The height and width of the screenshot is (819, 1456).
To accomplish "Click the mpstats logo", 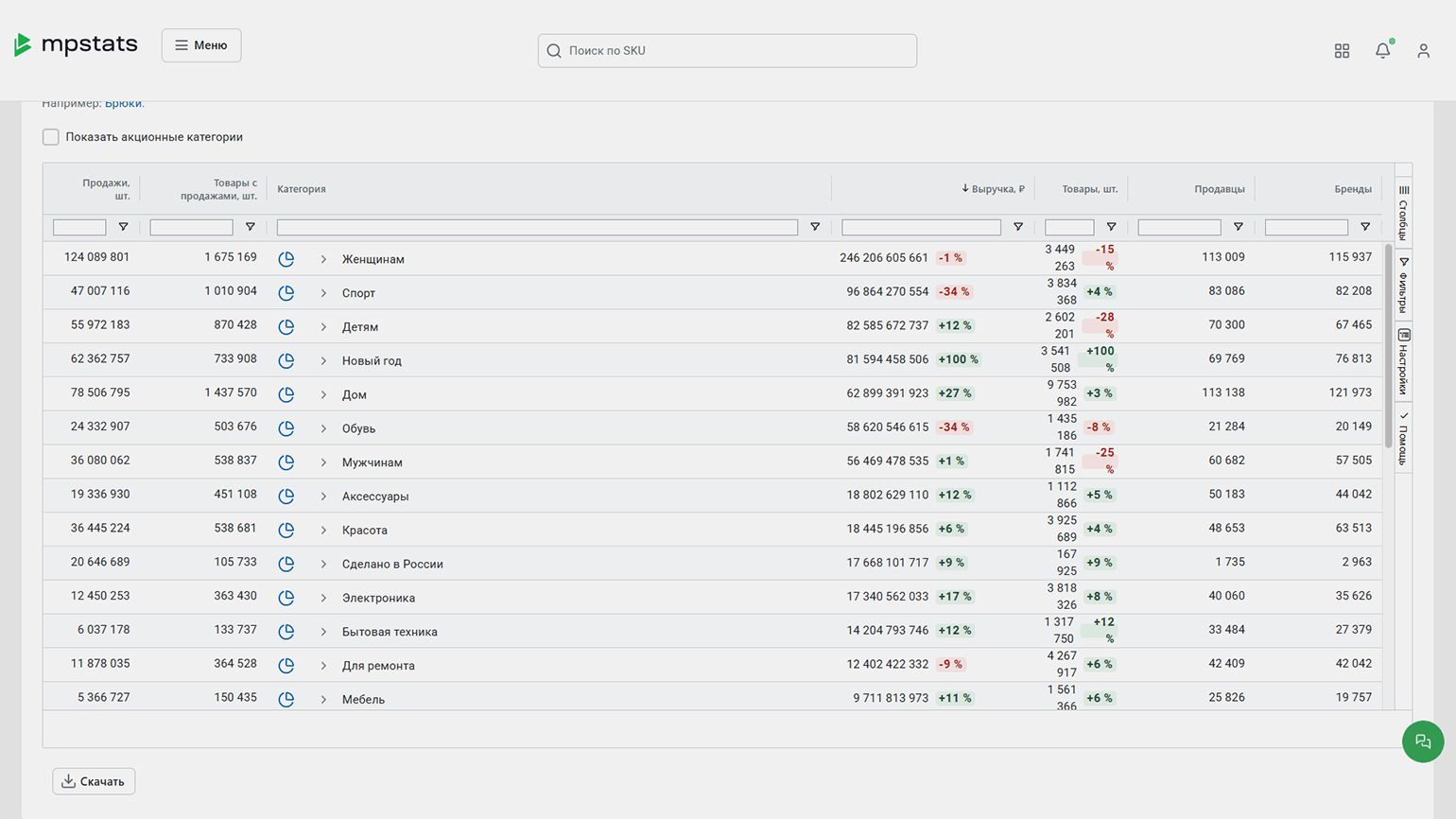I will point(77,44).
